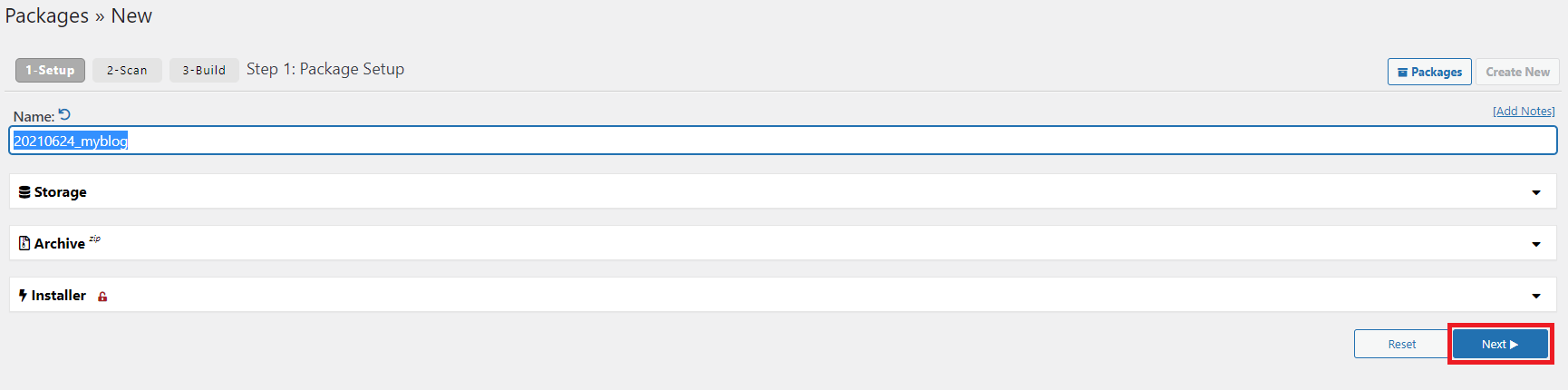Expand the Storage panel arrow
This screenshot has height=390, width=1568.
pyautogui.click(x=1536, y=192)
